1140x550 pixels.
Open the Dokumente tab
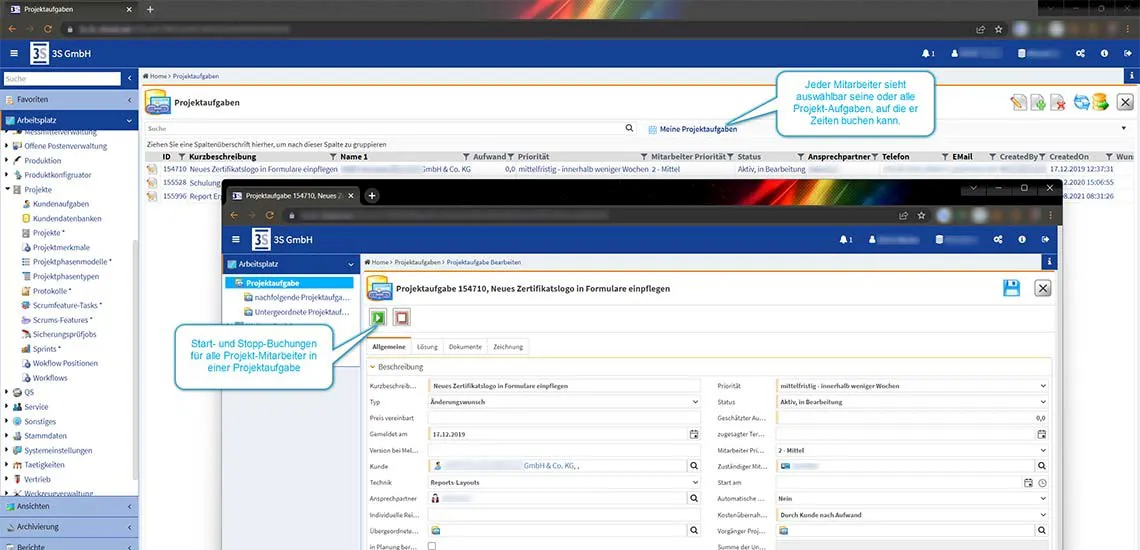tap(465, 347)
